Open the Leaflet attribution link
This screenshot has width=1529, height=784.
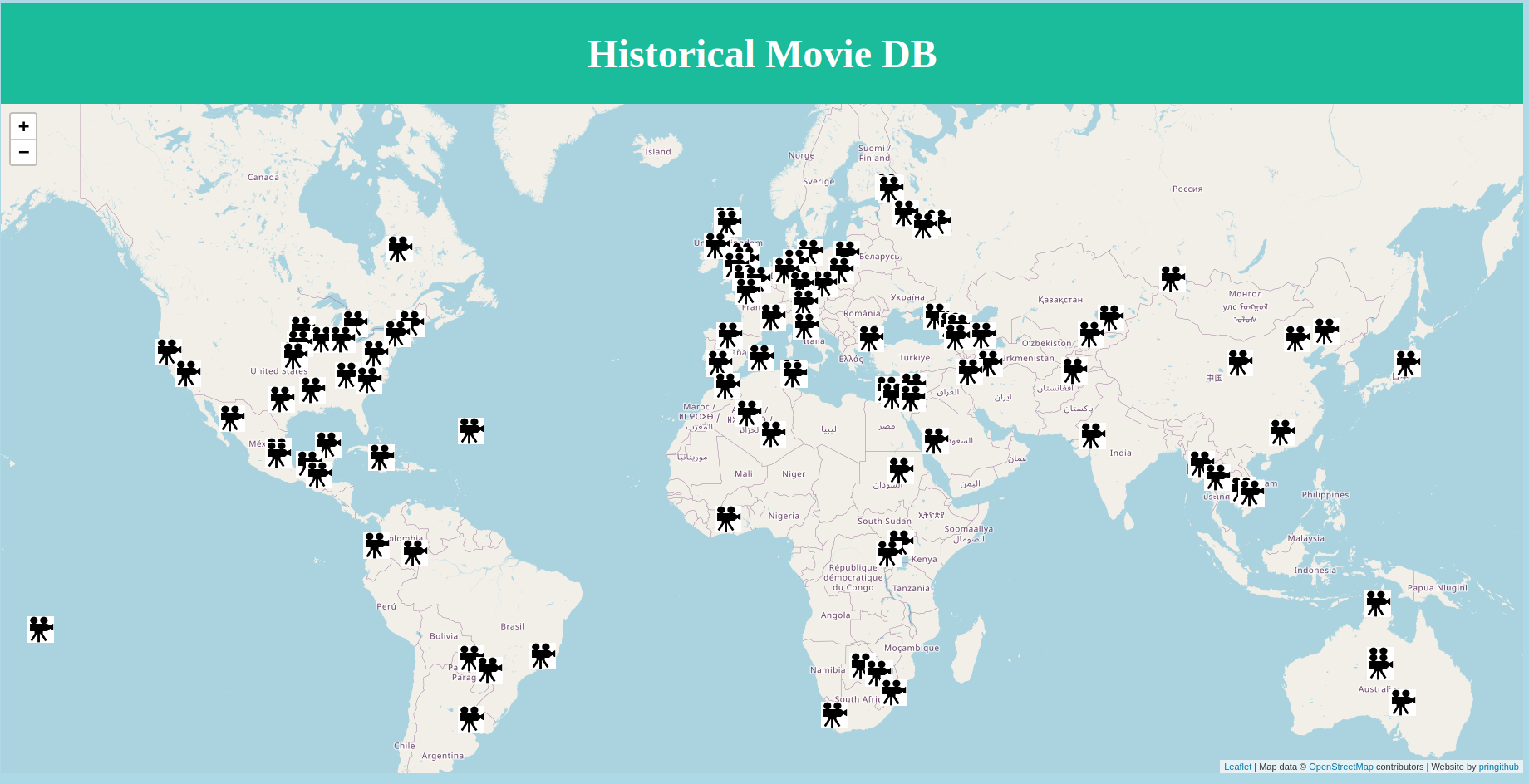(x=1237, y=767)
